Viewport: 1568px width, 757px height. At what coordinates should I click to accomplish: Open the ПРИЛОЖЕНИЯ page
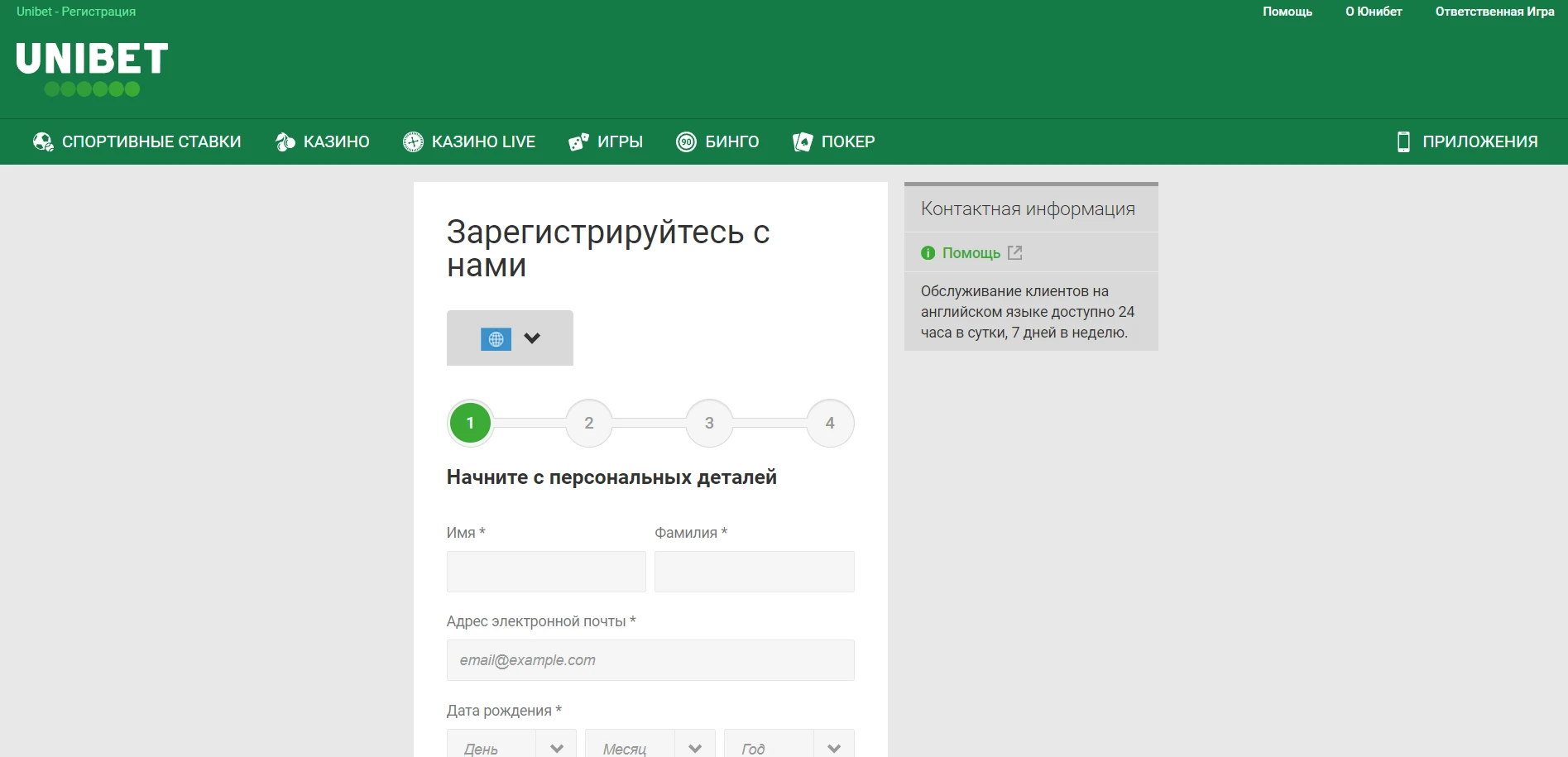tap(1480, 142)
